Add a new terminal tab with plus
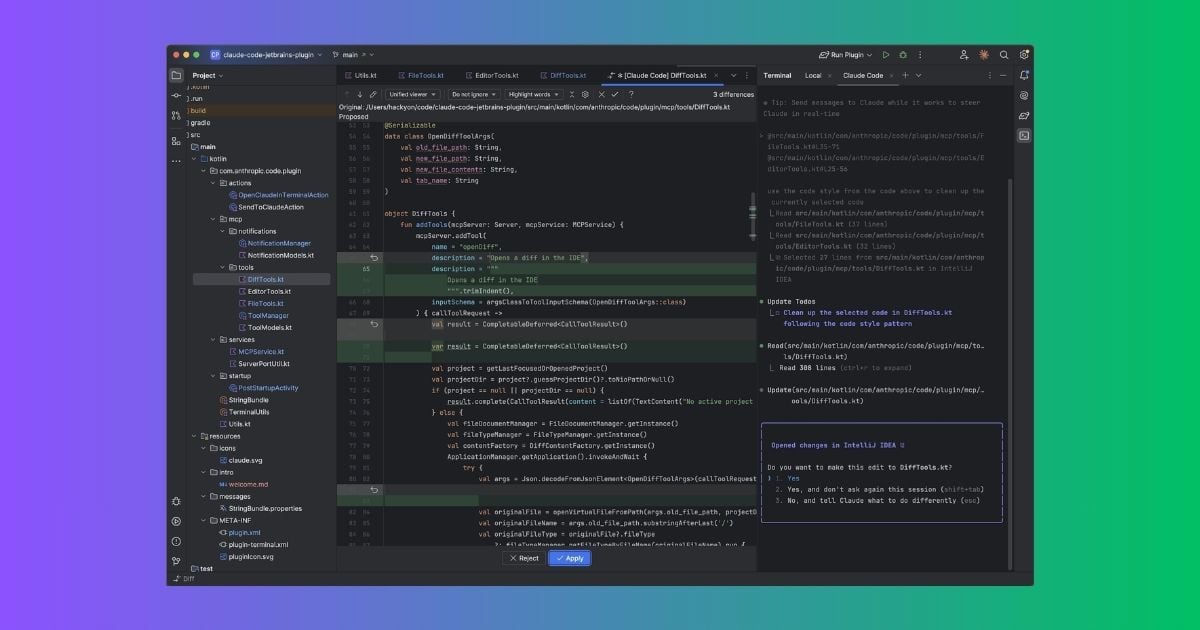The height and width of the screenshot is (630, 1200). point(905,75)
